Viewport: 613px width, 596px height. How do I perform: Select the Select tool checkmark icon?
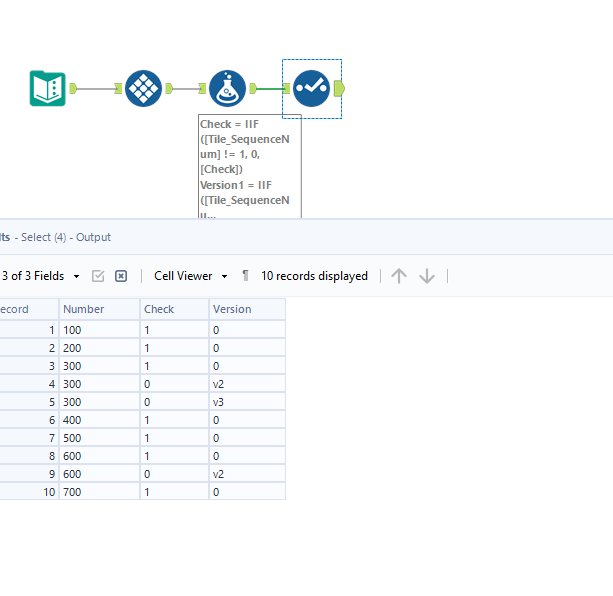click(x=312, y=88)
